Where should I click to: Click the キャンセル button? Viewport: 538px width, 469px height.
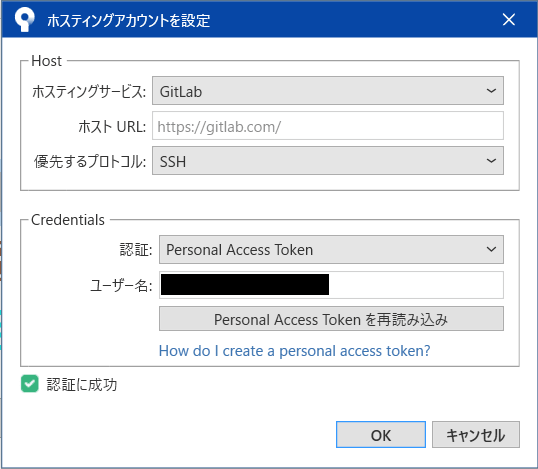[x=476, y=435]
